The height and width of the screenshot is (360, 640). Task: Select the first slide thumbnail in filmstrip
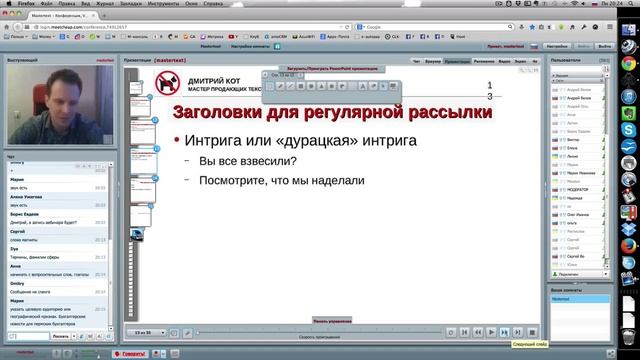(x=136, y=88)
